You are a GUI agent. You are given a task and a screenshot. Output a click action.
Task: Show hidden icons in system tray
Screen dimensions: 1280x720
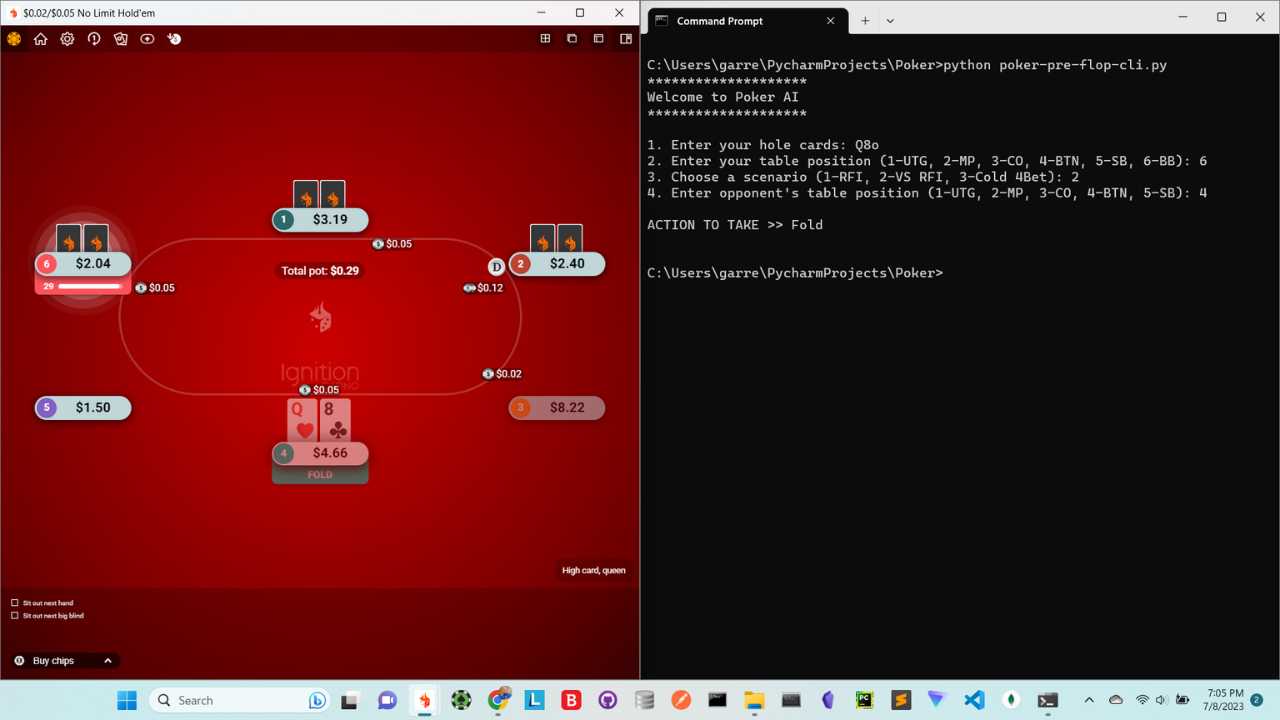coord(1089,700)
